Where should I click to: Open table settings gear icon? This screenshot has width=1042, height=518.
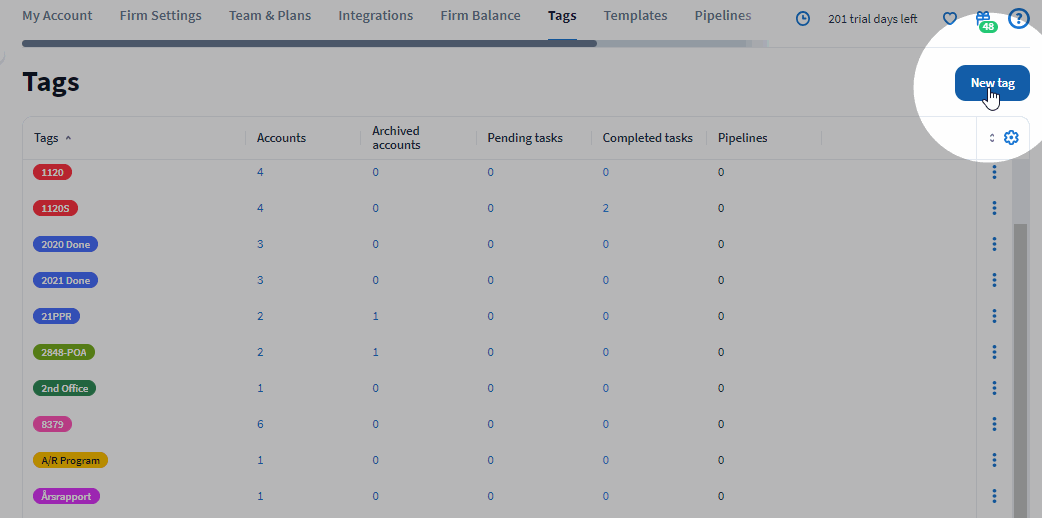[x=1011, y=138]
